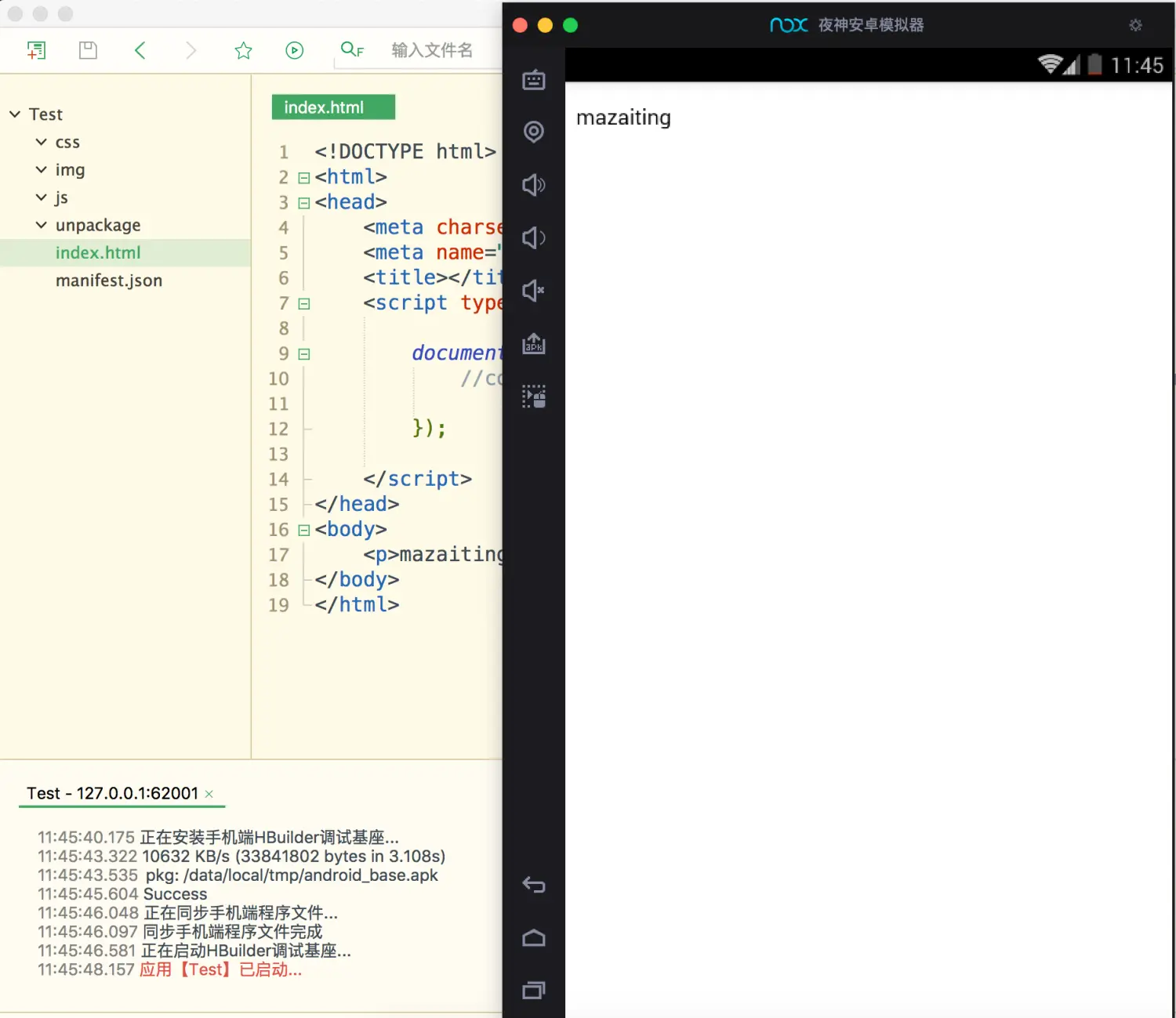Go forward with the right arrow
This screenshot has height=1018, width=1176.
point(191,51)
